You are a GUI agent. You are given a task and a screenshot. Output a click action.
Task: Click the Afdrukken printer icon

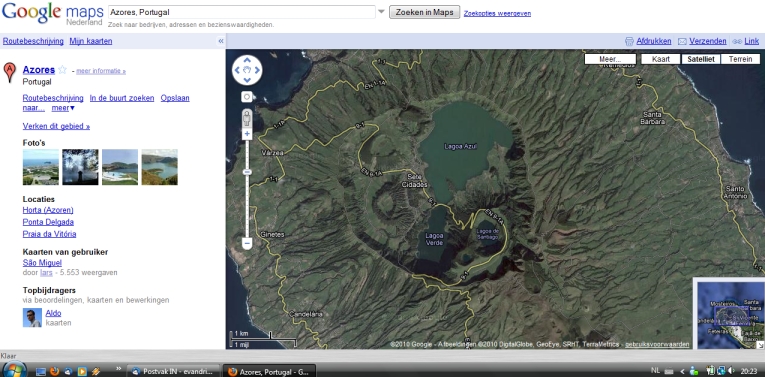coord(629,41)
